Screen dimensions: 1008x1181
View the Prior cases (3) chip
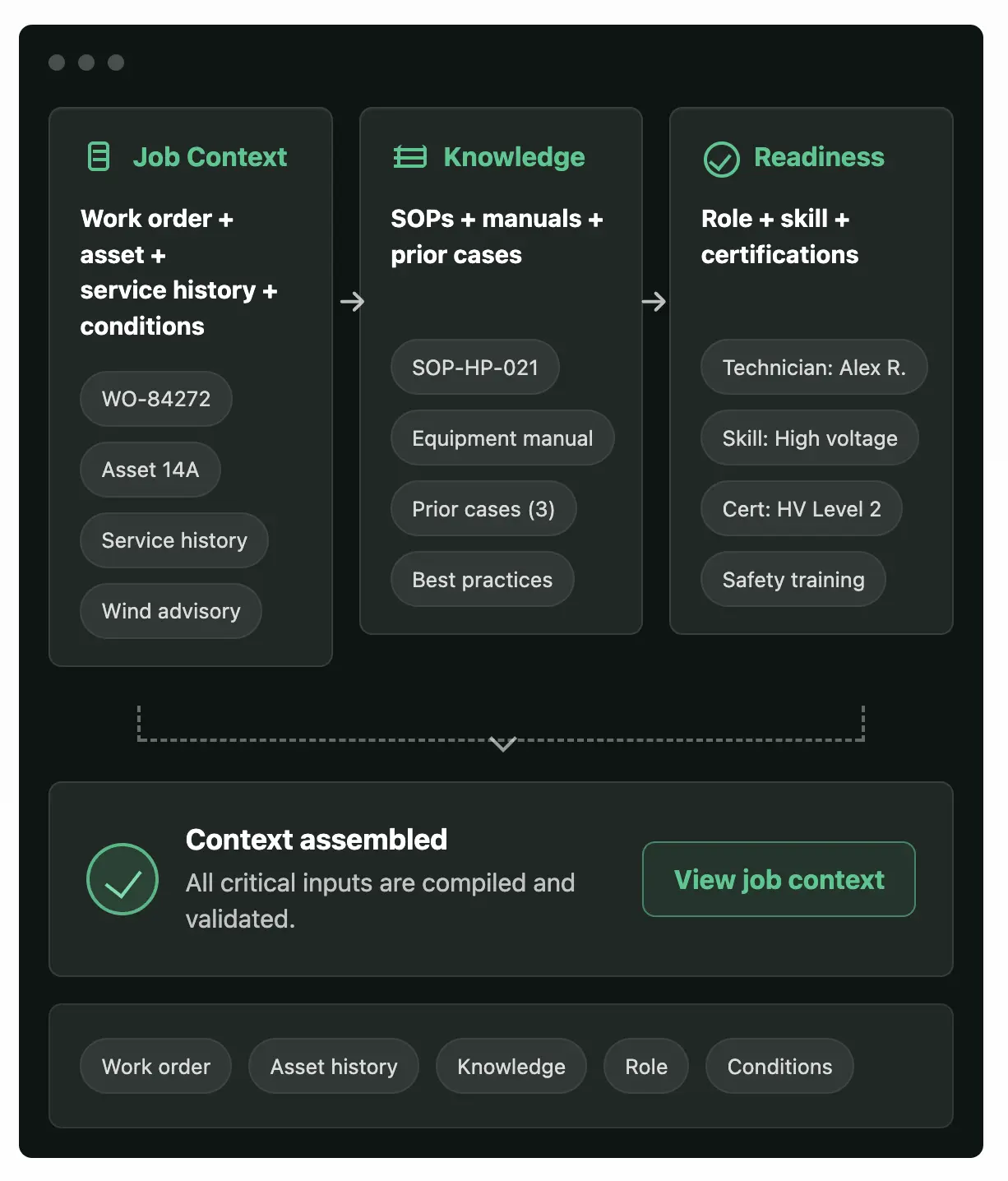[483, 508]
